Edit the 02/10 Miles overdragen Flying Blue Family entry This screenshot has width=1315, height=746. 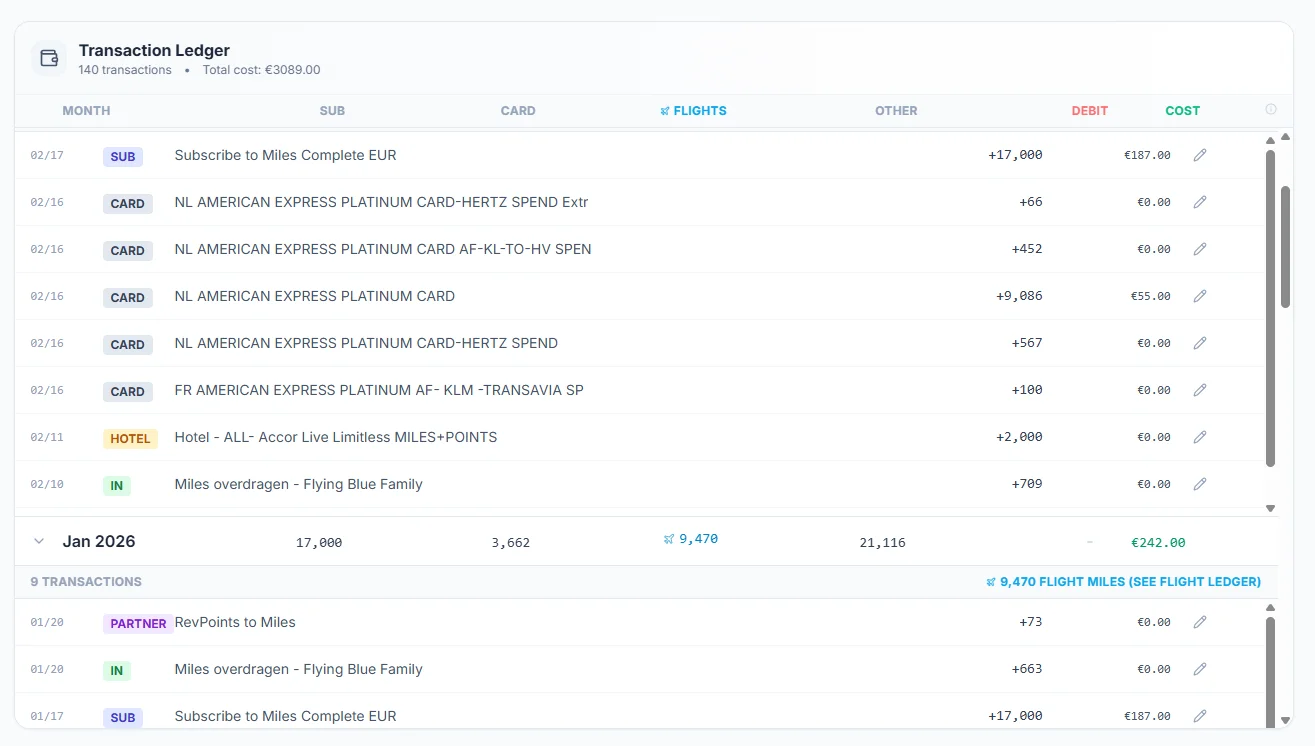click(1199, 483)
